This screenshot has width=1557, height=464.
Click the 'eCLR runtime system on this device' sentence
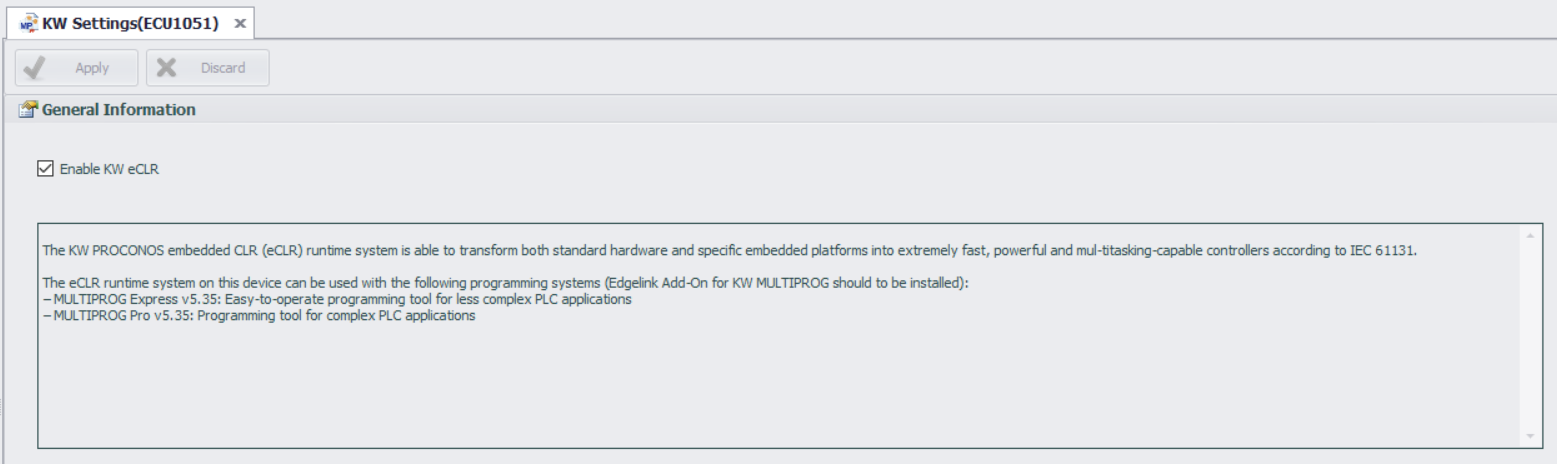point(506,283)
